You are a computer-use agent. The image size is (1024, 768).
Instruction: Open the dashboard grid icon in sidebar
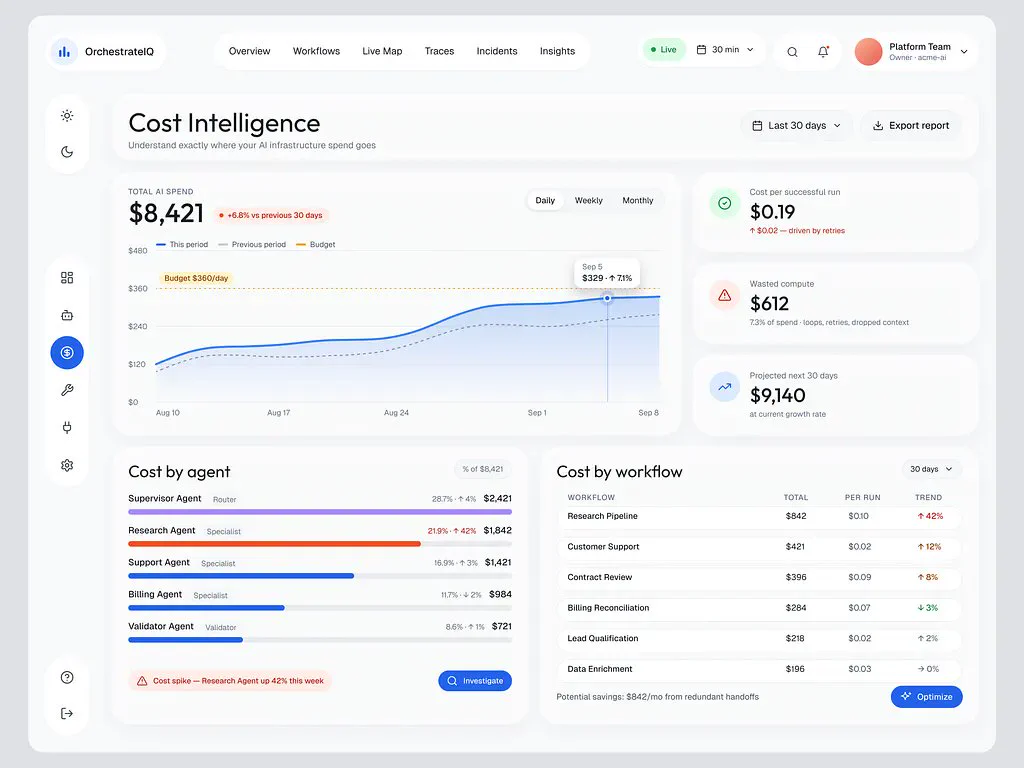[x=67, y=278]
